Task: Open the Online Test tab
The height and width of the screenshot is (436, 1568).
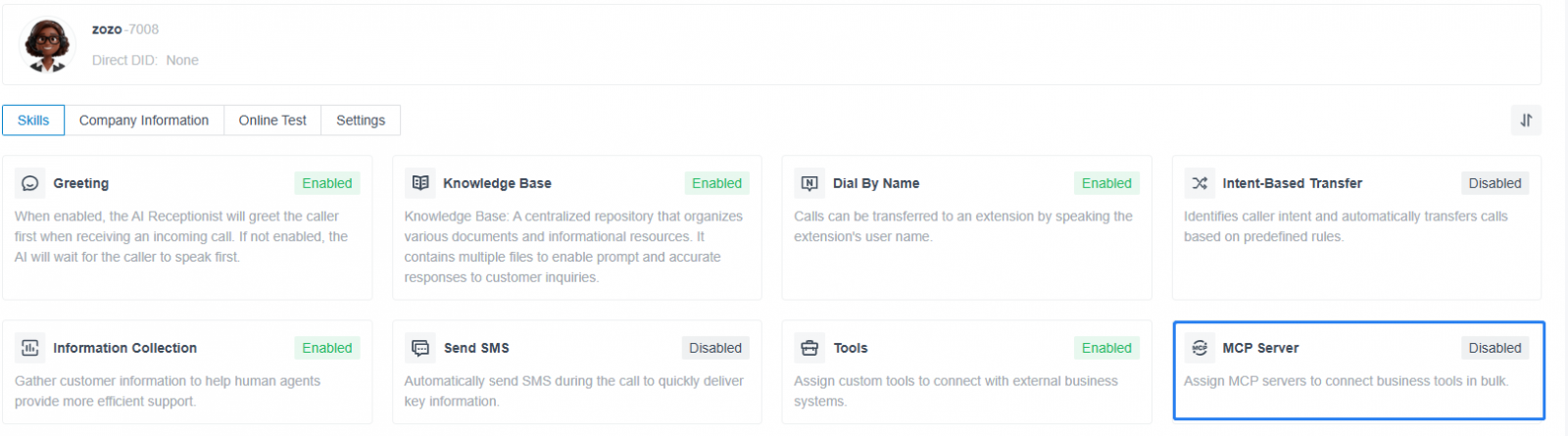Action: [x=272, y=121]
